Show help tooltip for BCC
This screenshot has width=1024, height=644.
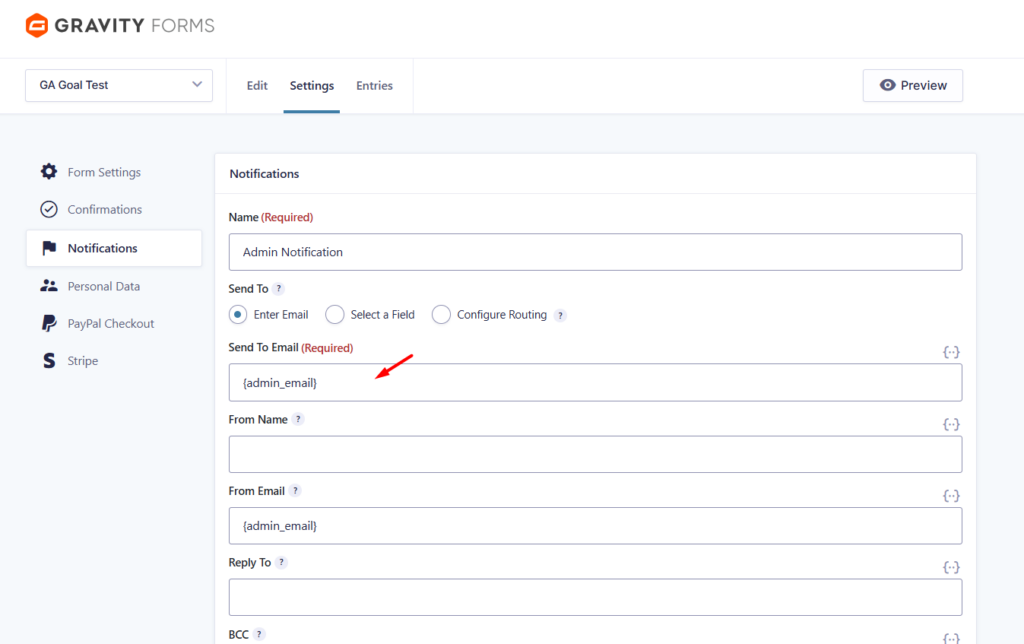[x=259, y=634]
